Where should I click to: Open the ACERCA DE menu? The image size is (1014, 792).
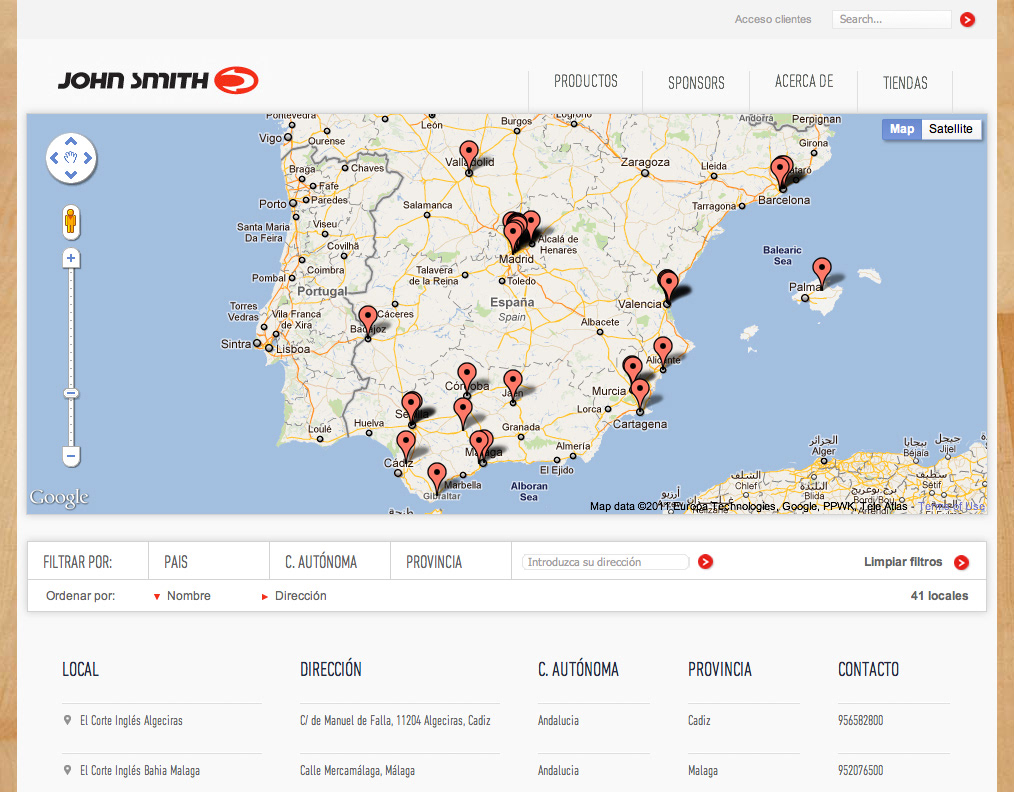(x=804, y=81)
